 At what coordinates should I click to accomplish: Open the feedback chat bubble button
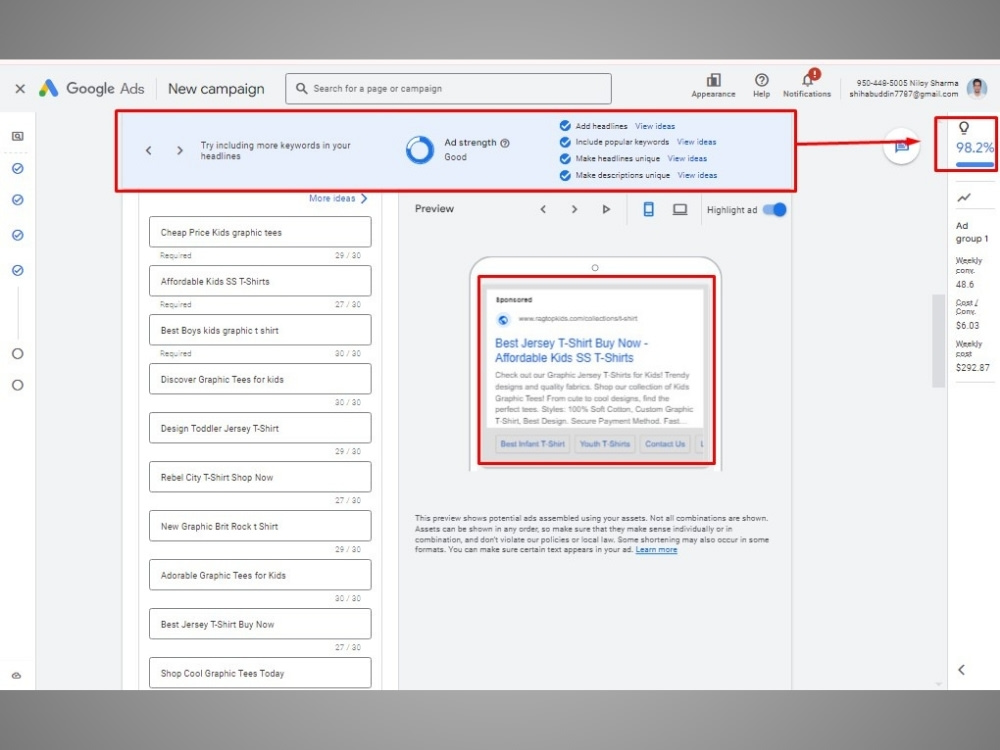coord(901,146)
